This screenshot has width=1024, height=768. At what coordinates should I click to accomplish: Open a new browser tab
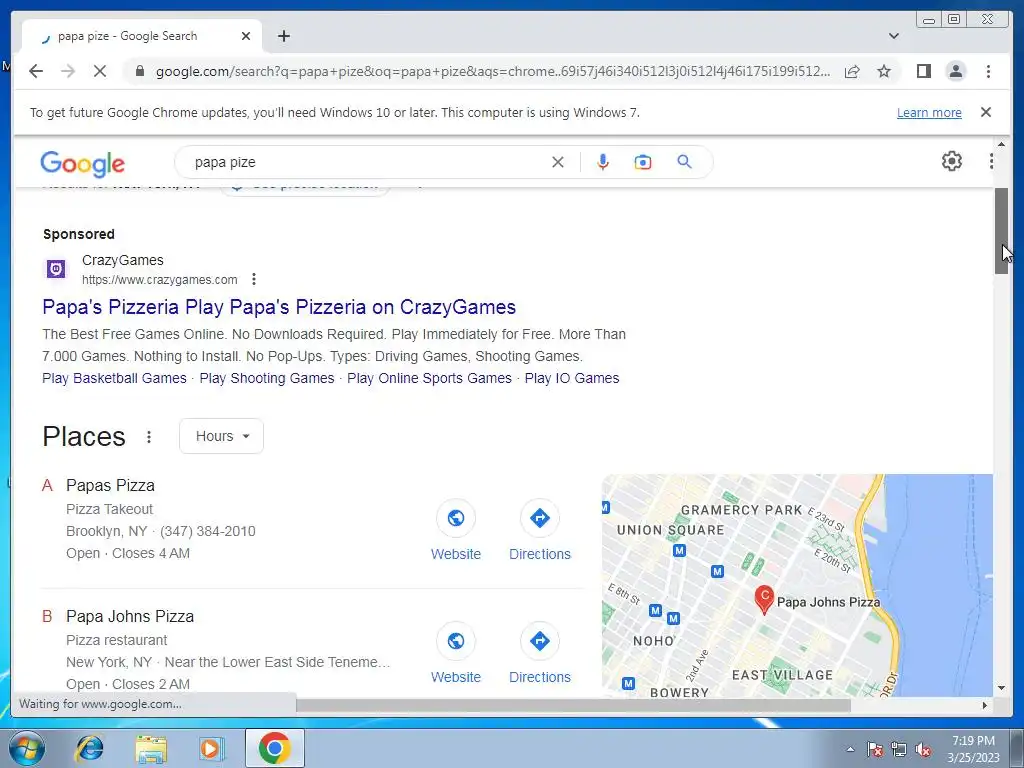pos(283,36)
